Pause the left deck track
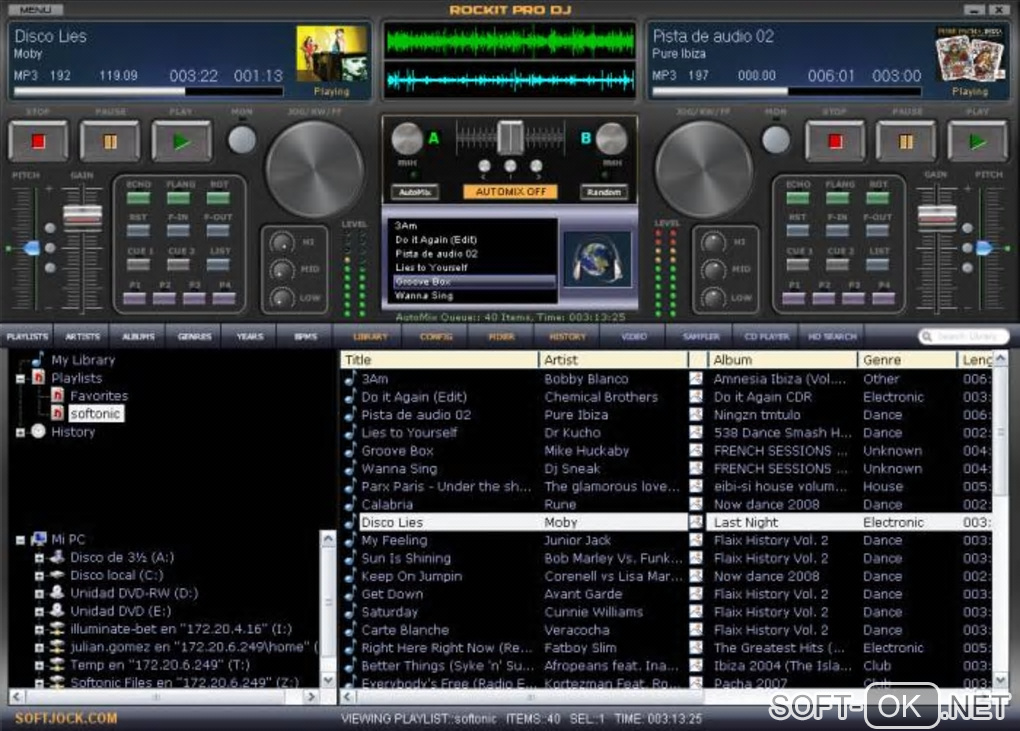 coord(110,141)
